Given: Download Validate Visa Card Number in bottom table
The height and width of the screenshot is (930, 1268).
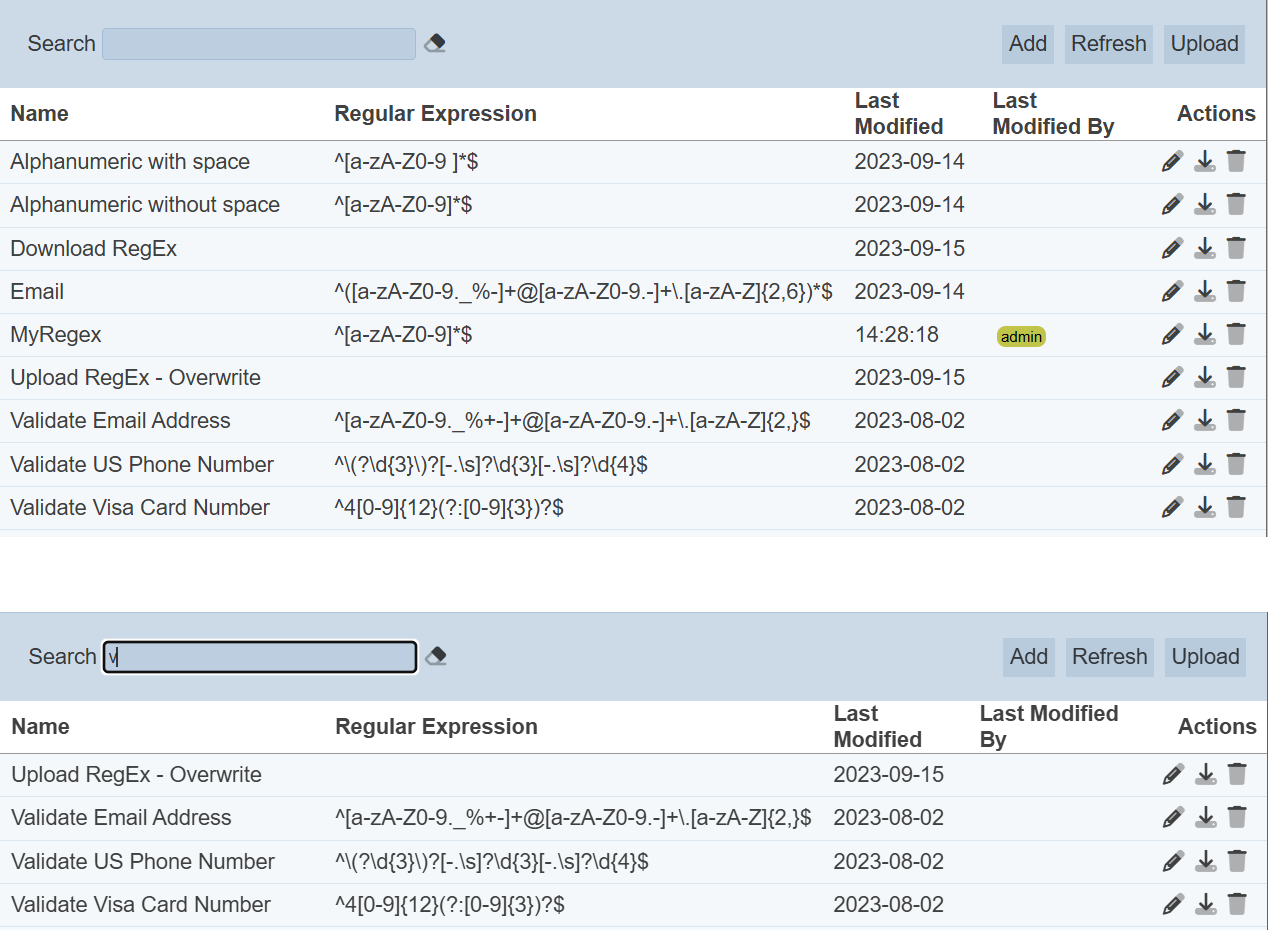Looking at the screenshot, I should [x=1206, y=905].
